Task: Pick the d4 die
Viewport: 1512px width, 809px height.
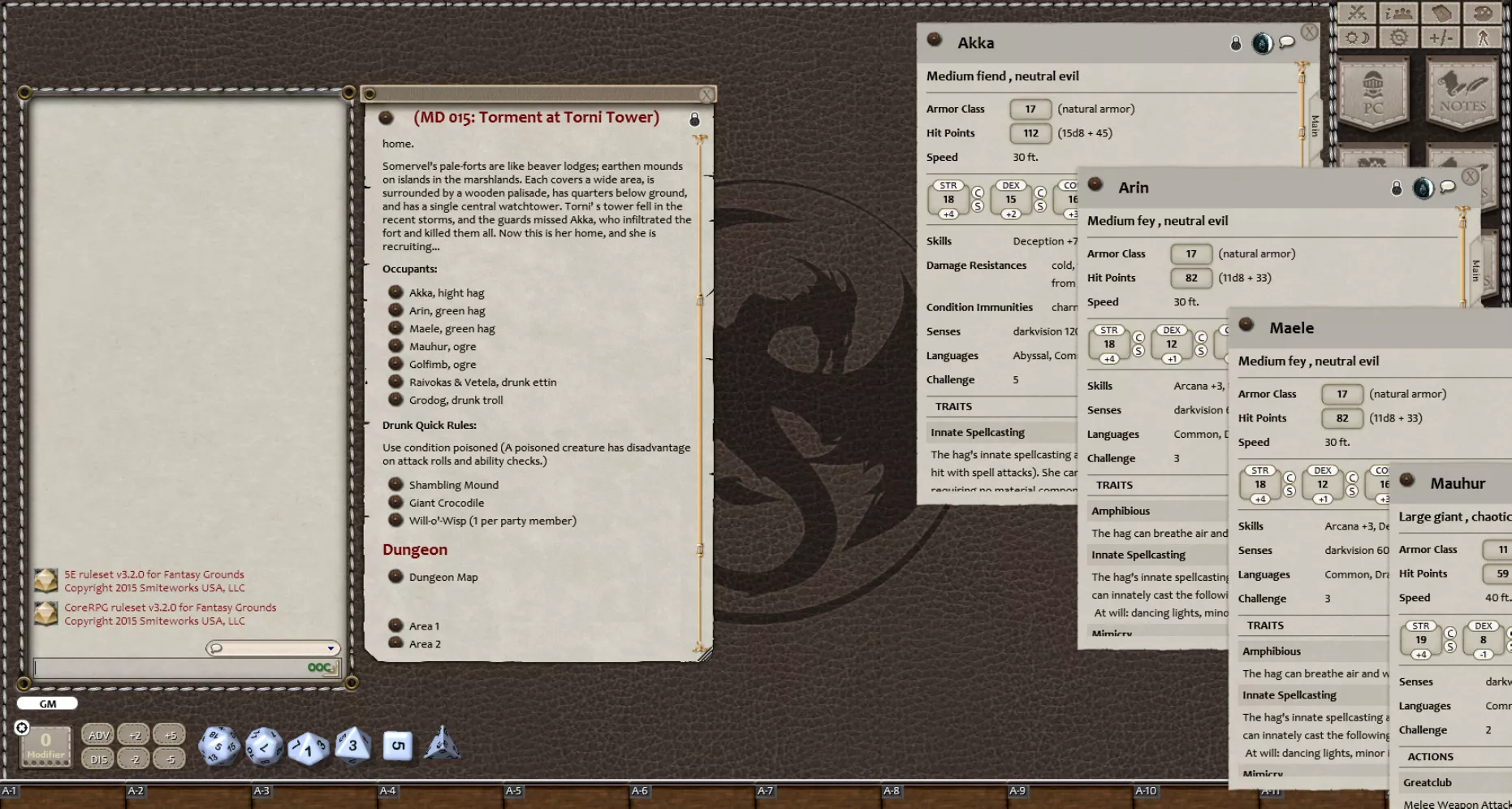Action: pyautogui.click(x=442, y=743)
